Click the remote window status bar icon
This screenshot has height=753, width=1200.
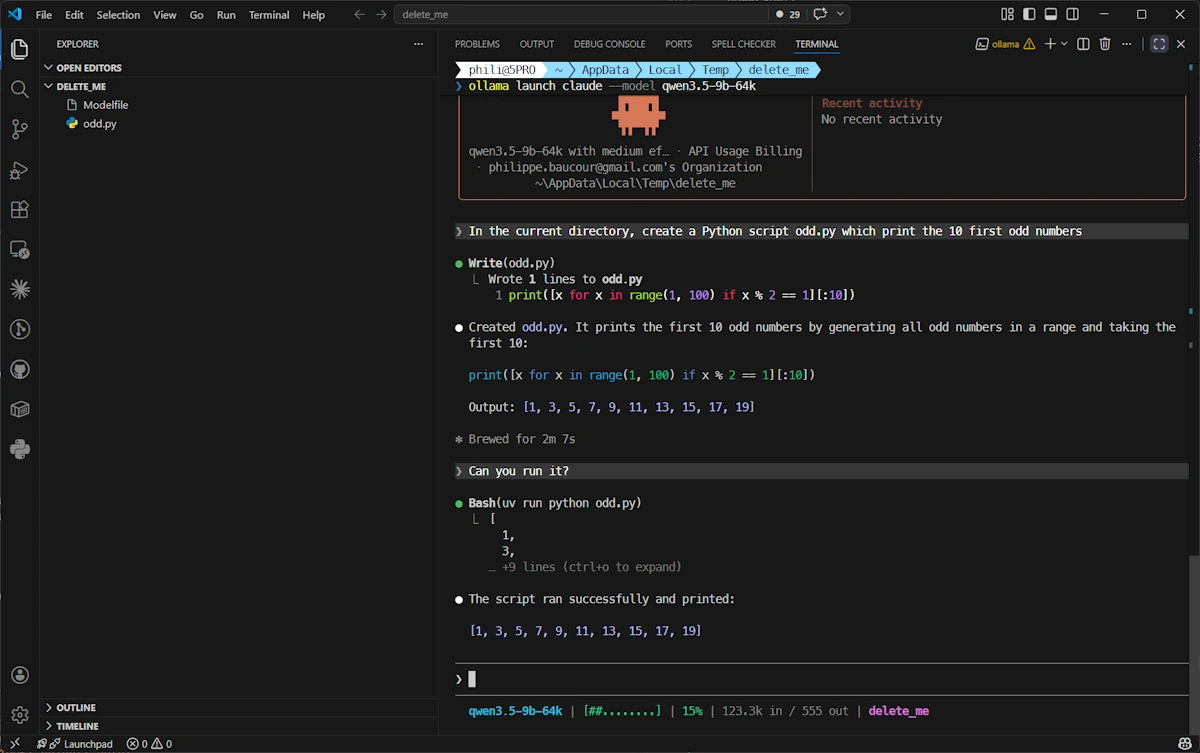14,744
